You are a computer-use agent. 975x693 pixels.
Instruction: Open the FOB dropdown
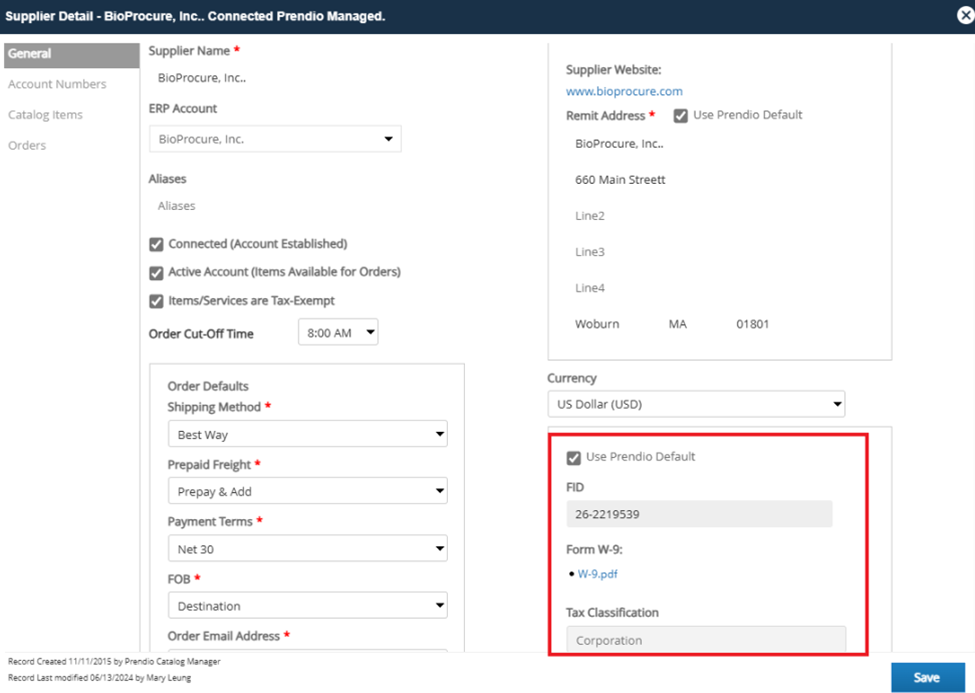coord(308,605)
